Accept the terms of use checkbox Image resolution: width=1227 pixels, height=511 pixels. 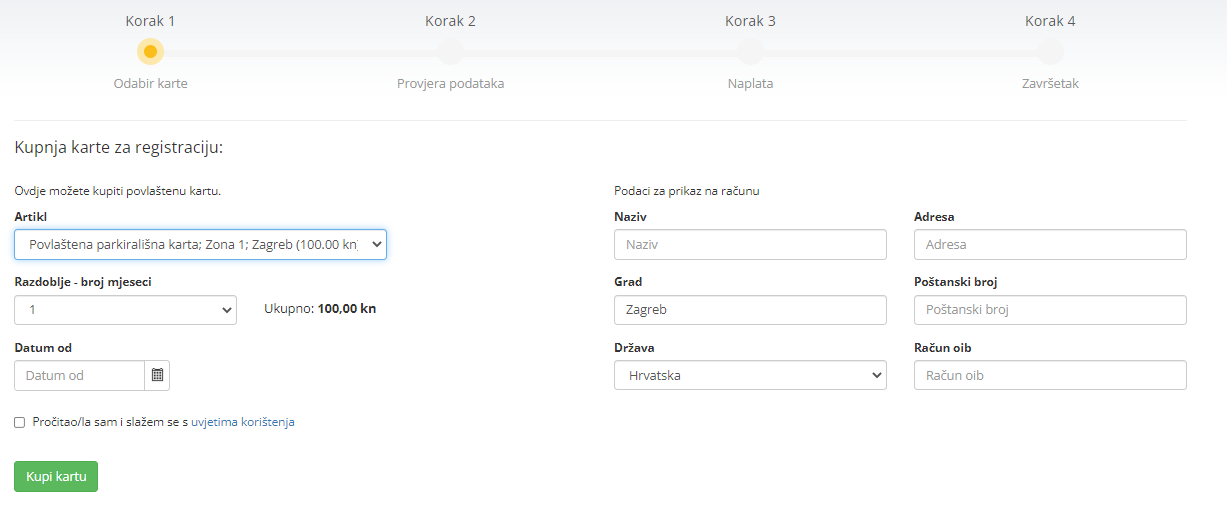[20, 423]
